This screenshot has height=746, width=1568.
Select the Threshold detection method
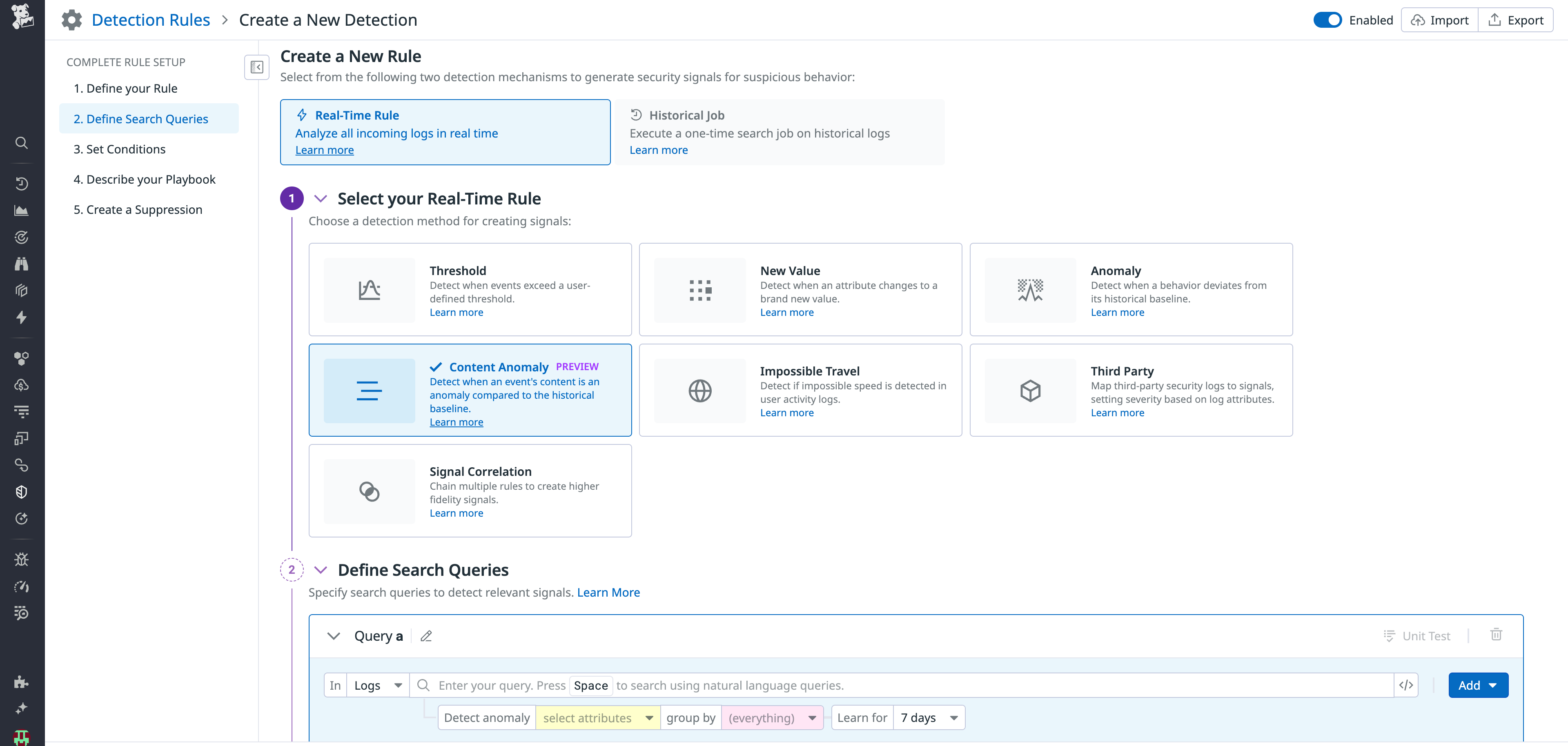[470, 290]
